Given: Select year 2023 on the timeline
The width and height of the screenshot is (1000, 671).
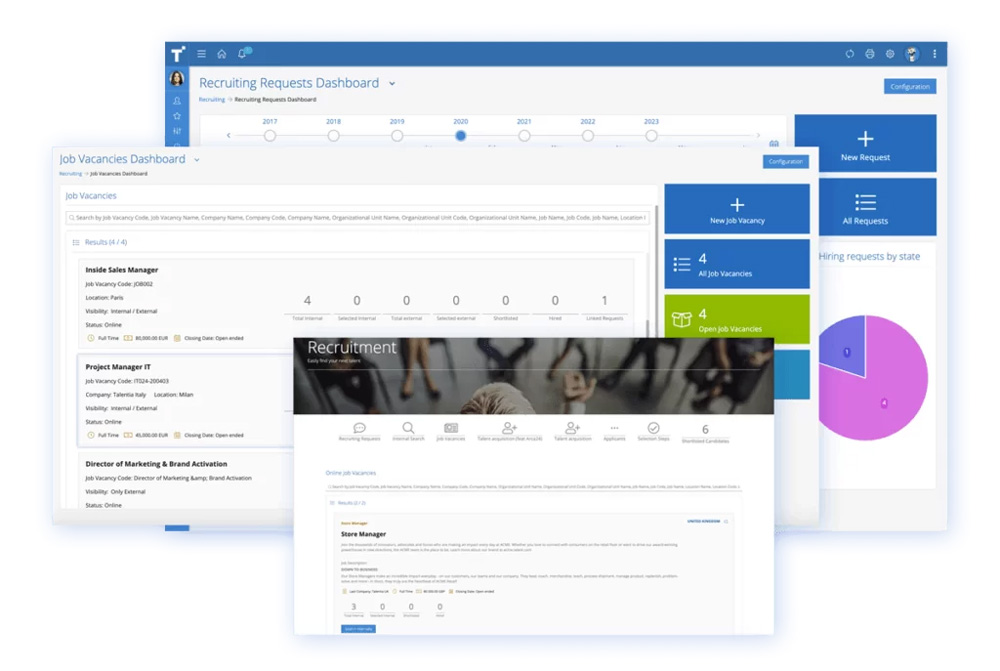Looking at the screenshot, I should coord(651,136).
